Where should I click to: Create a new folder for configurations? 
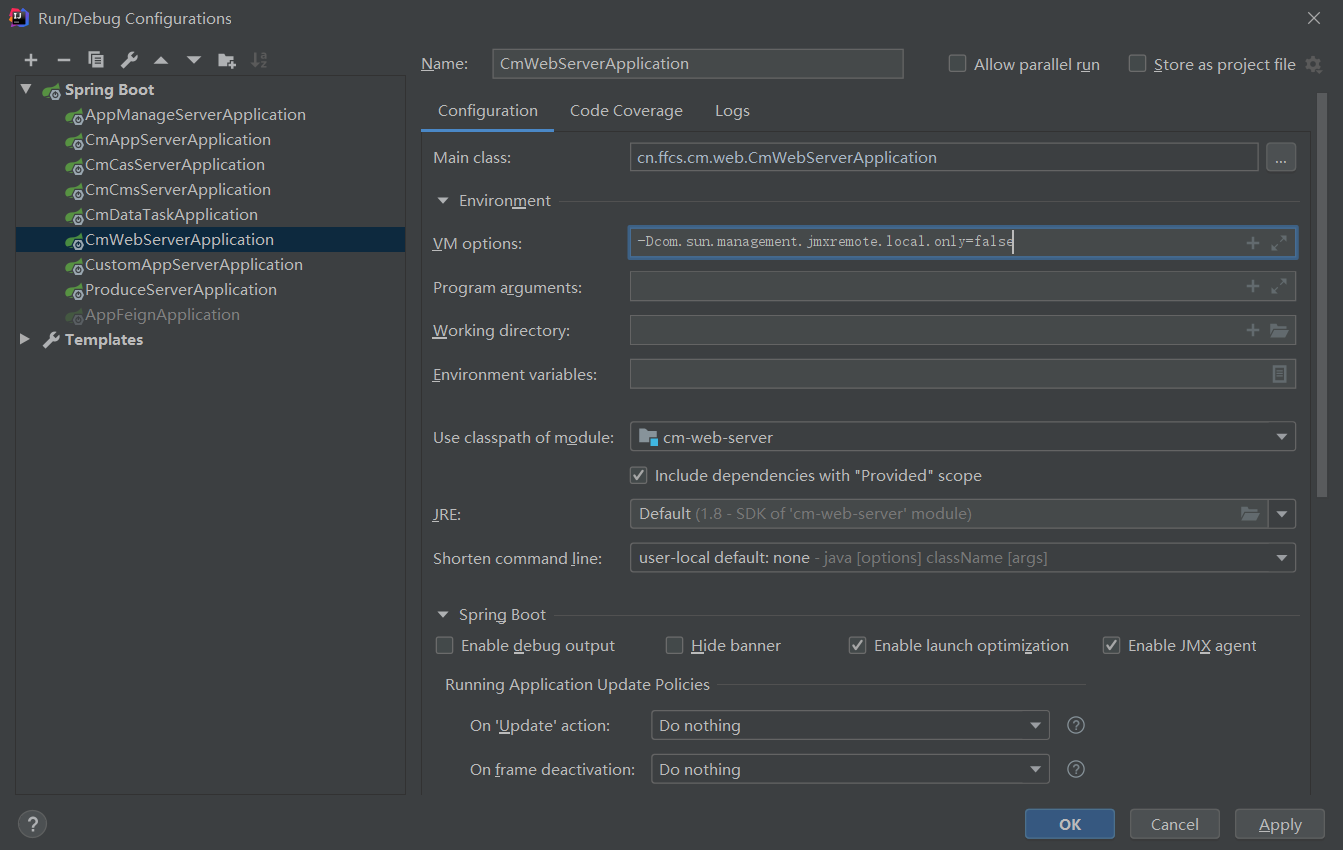click(227, 60)
